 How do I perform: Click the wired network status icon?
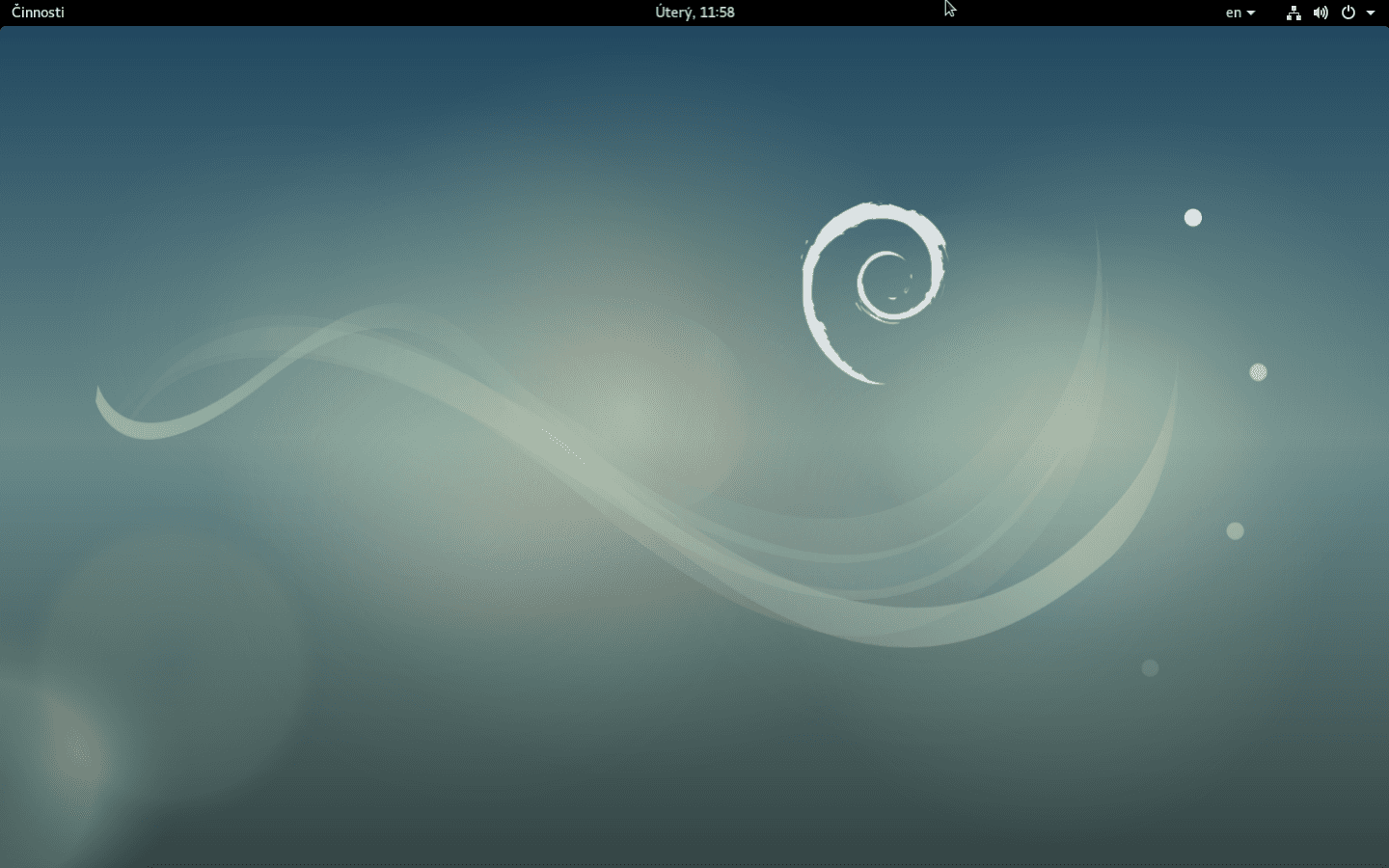click(1294, 13)
